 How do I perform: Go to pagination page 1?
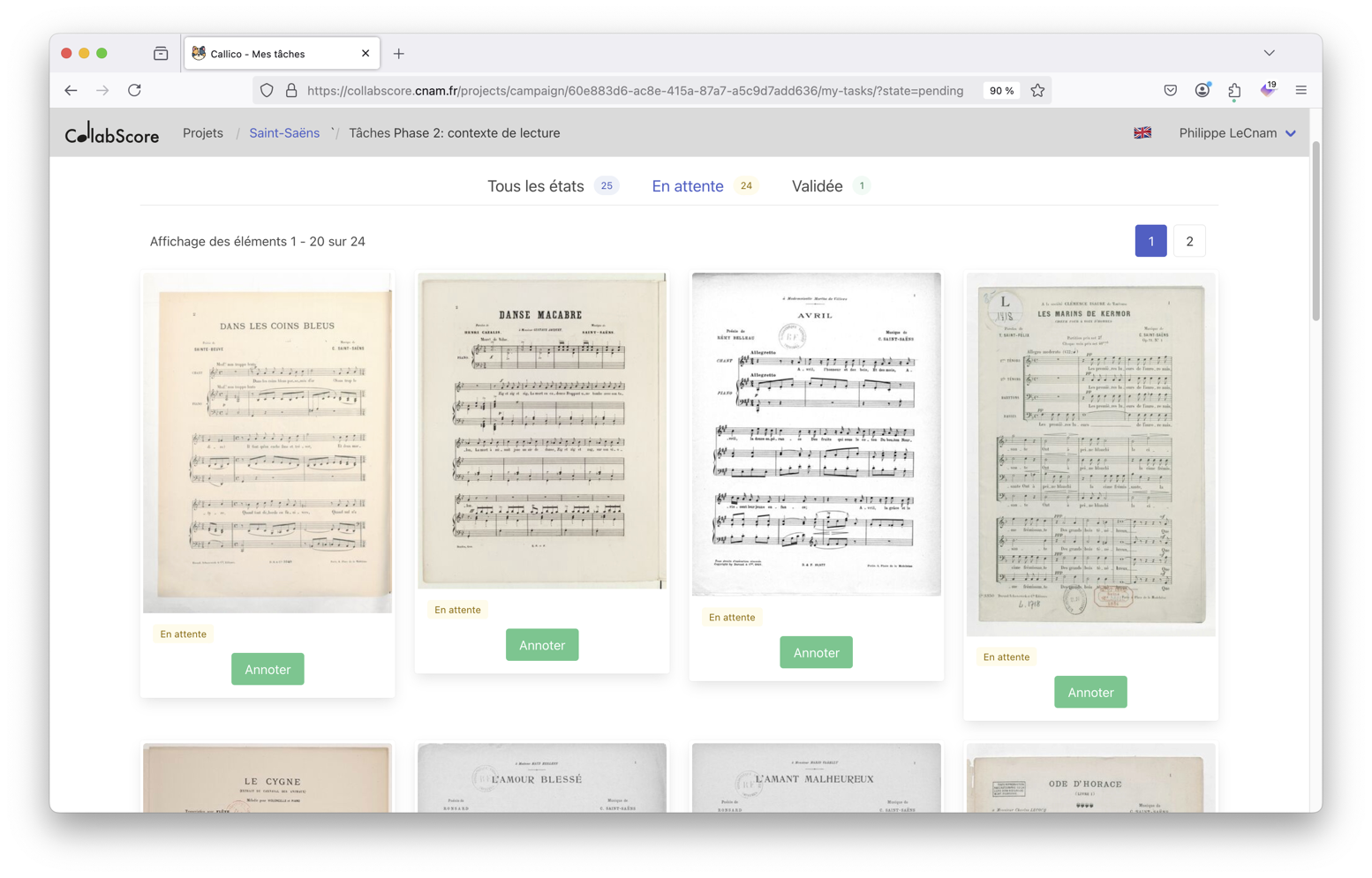[1150, 241]
